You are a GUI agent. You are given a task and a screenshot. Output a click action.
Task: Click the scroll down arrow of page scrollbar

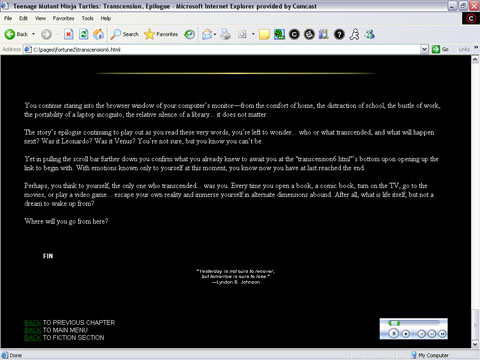(x=475, y=344)
